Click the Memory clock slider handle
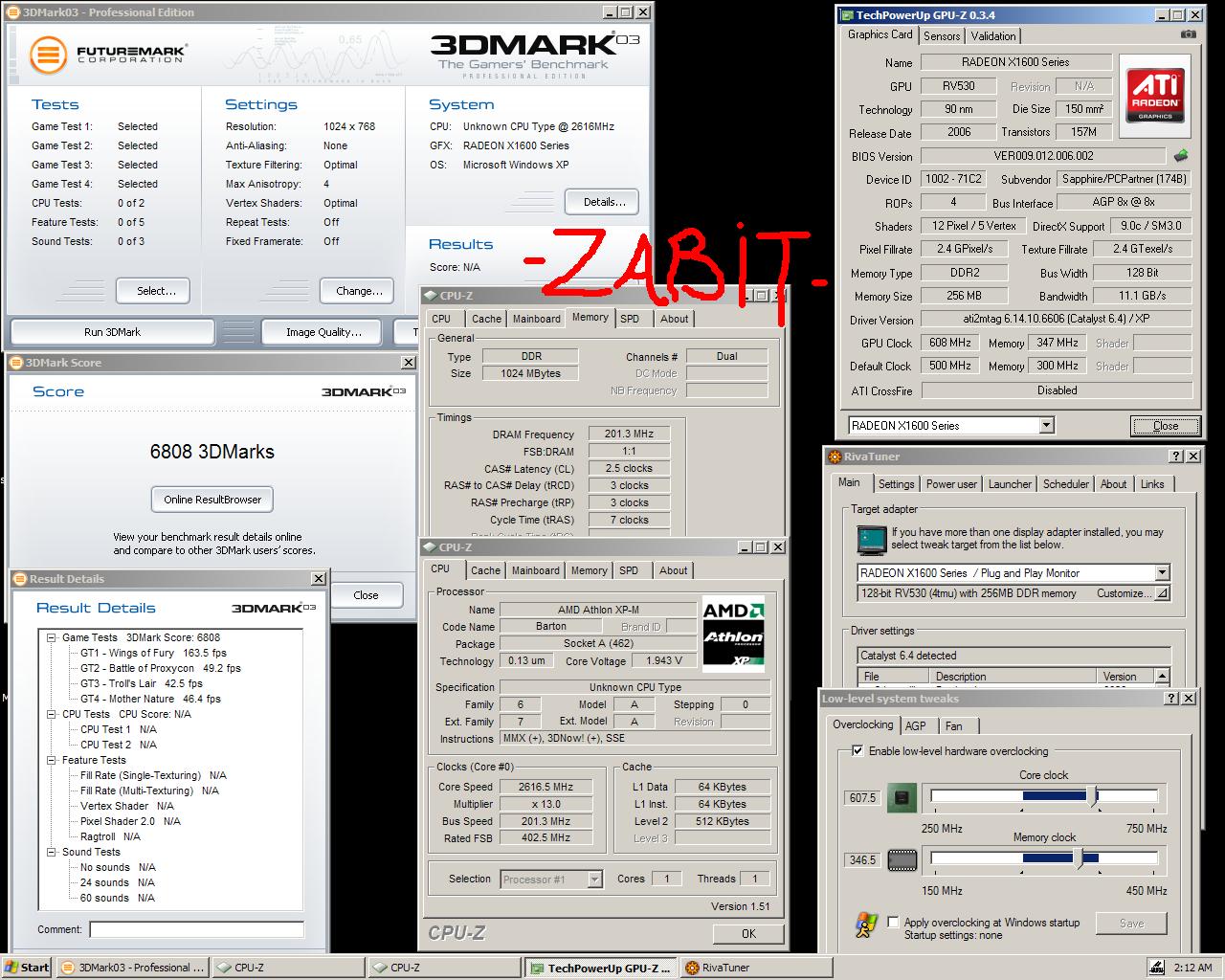1225x980 pixels. pyautogui.click(x=1080, y=858)
